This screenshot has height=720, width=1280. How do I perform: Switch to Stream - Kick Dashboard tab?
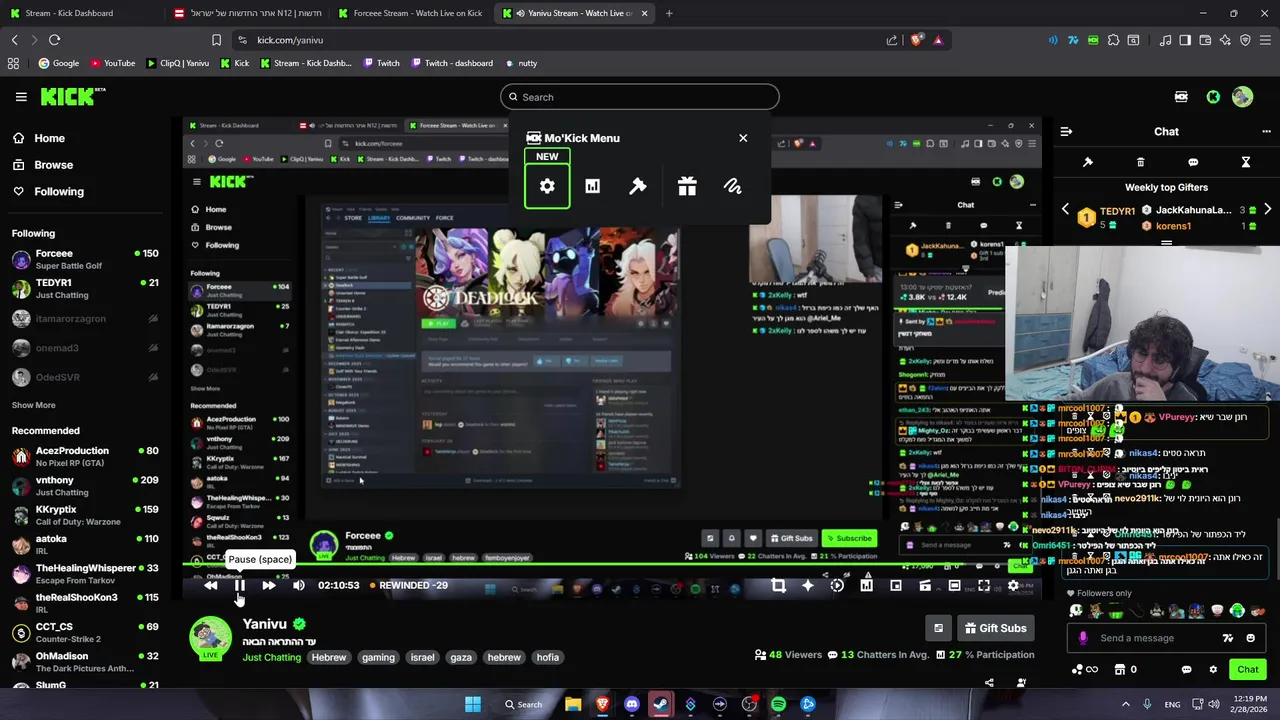pos(83,13)
